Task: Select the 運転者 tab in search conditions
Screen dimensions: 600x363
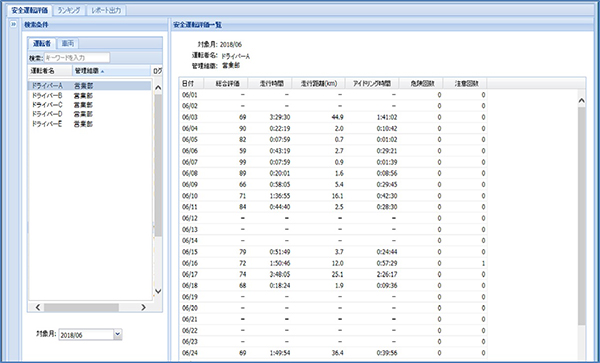Action: point(42,44)
